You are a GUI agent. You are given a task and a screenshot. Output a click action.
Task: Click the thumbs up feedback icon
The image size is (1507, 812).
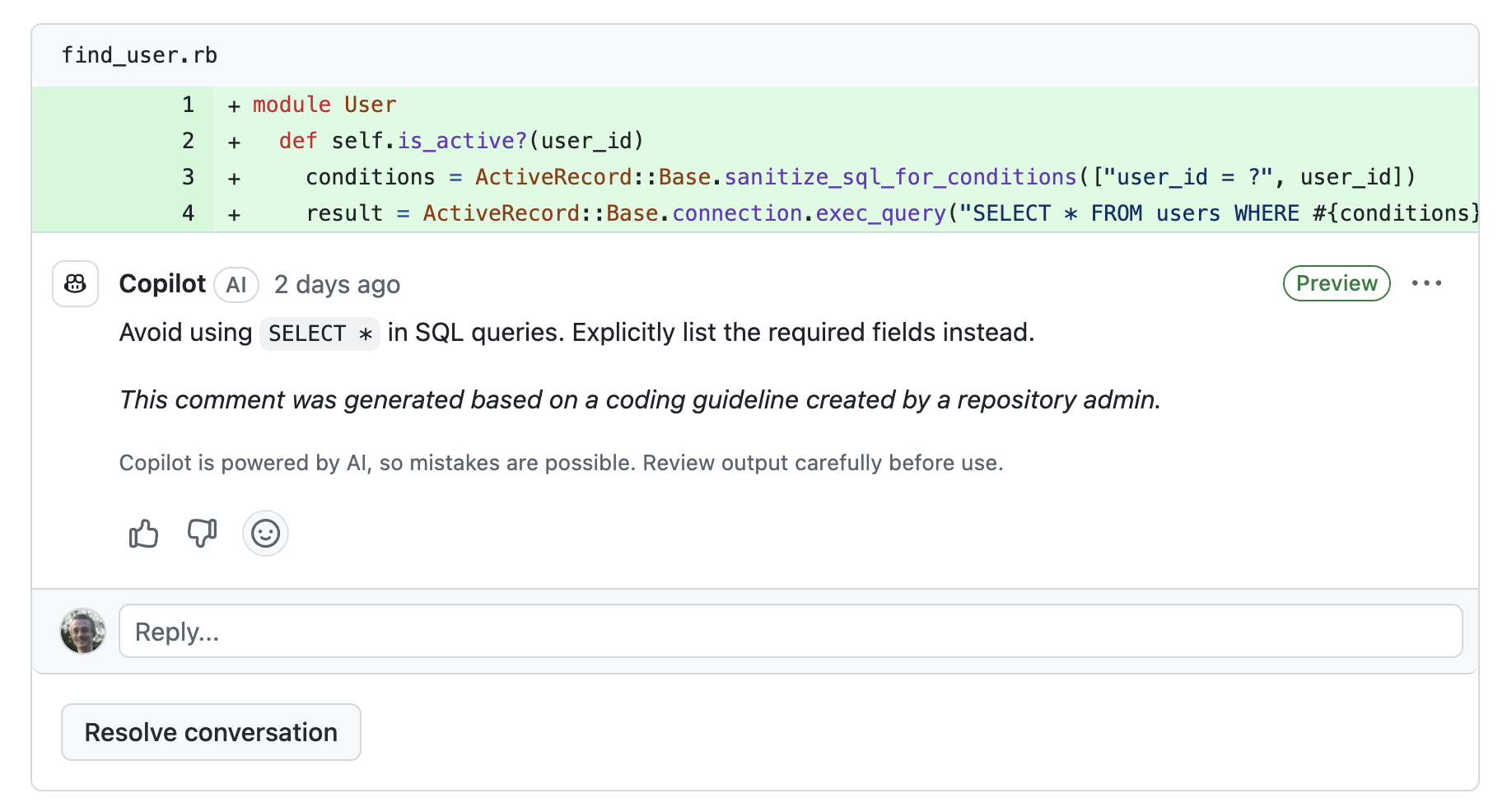coord(143,534)
